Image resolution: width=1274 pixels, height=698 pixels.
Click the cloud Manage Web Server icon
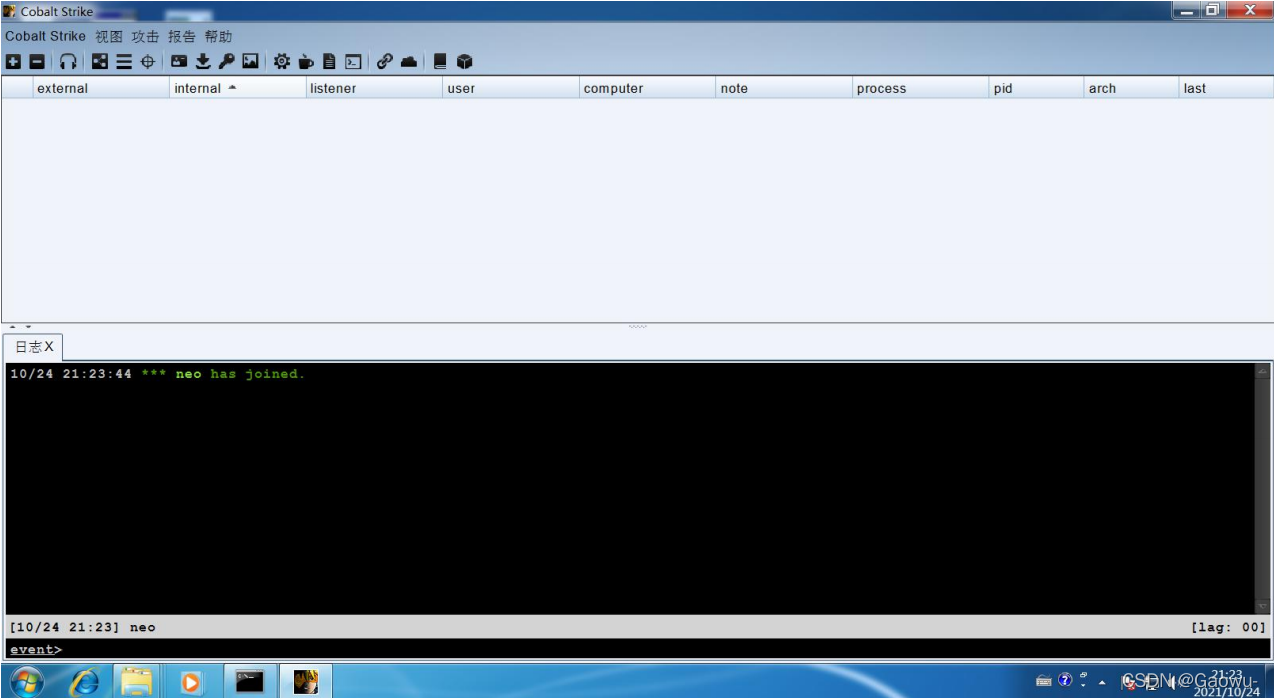[x=409, y=62]
